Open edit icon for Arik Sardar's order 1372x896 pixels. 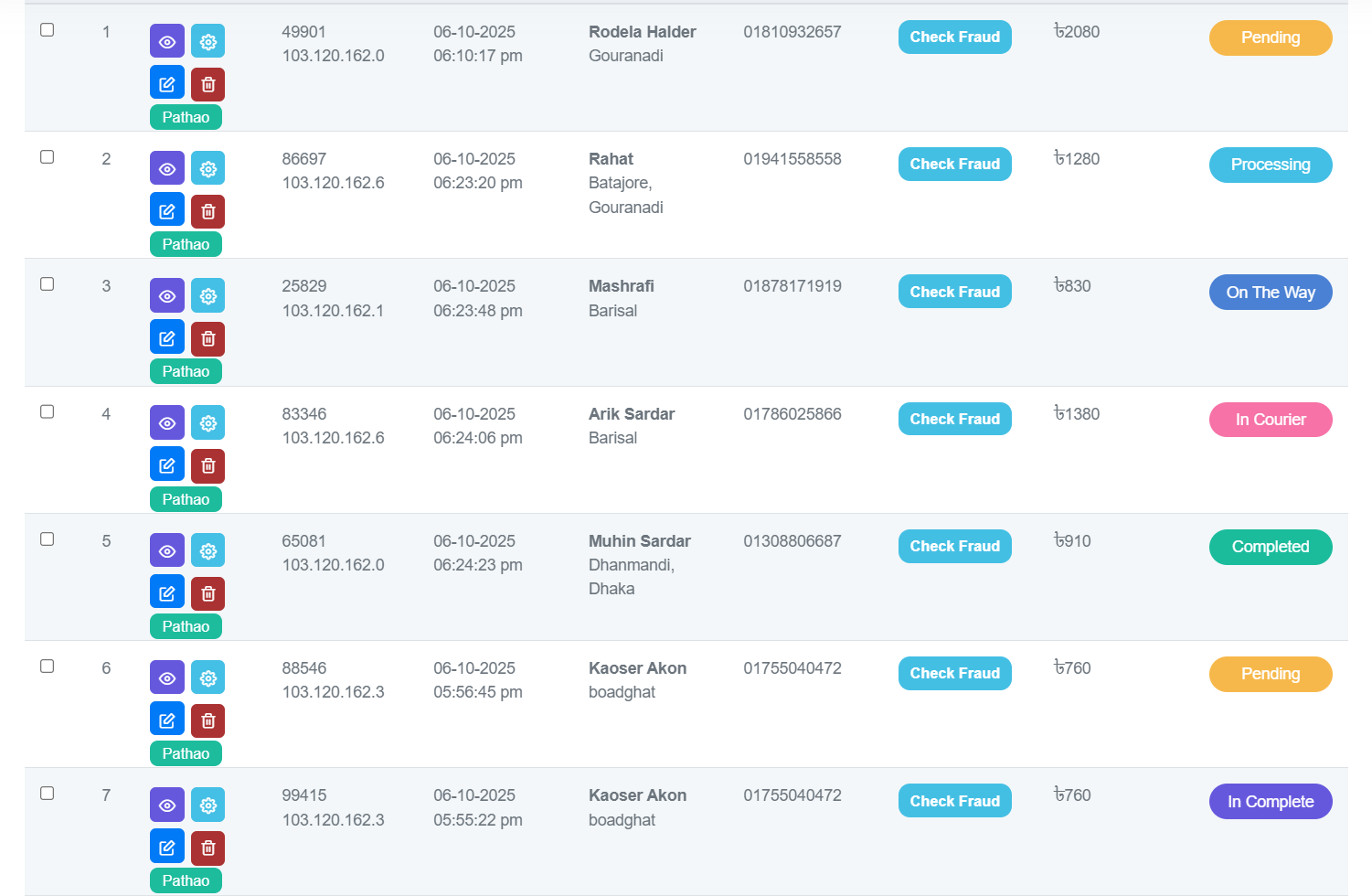[167, 465]
